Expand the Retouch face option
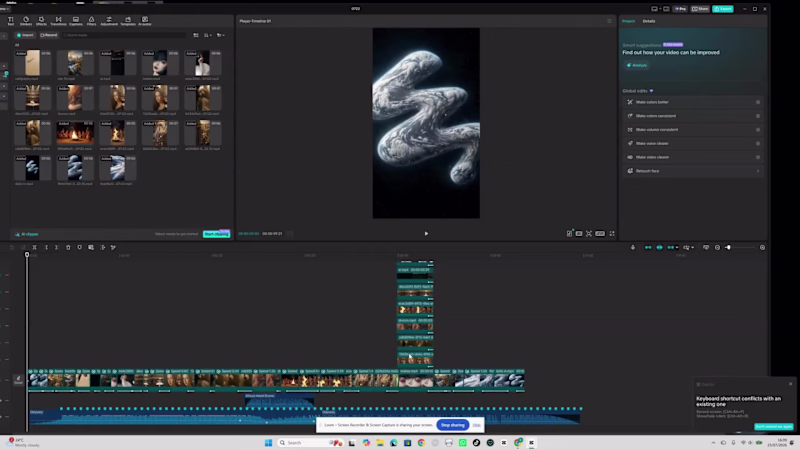This screenshot has width=800, height=450. [x=758, y=171]
